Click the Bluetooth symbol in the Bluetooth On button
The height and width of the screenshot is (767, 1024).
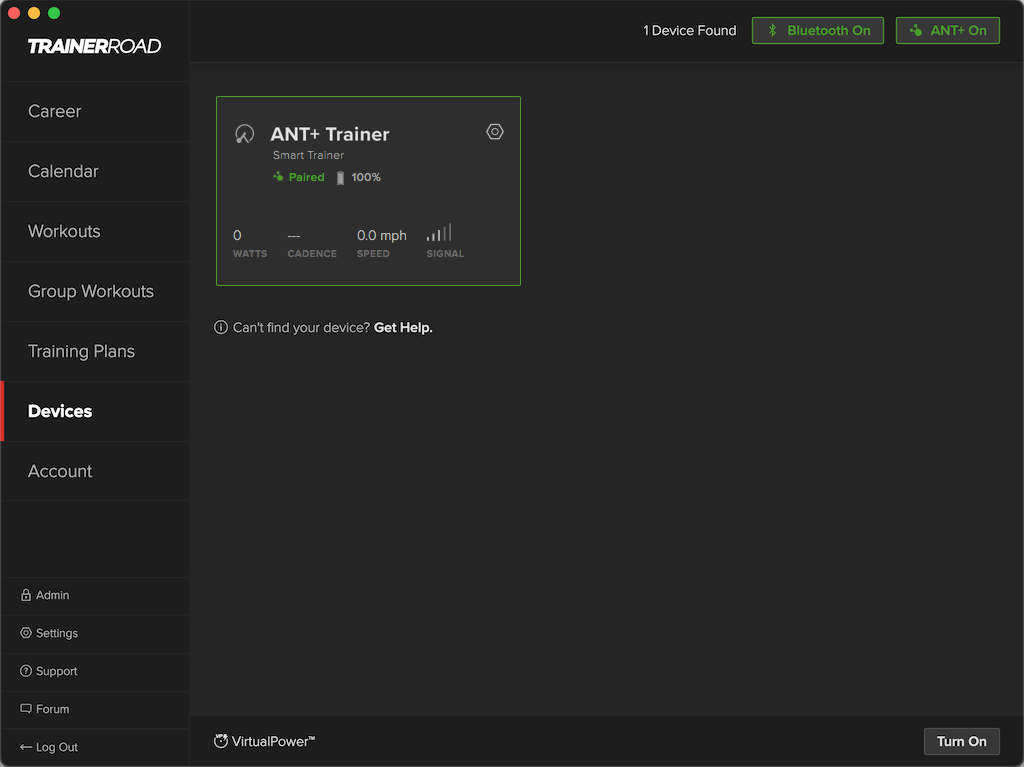[x=773, y=31]
